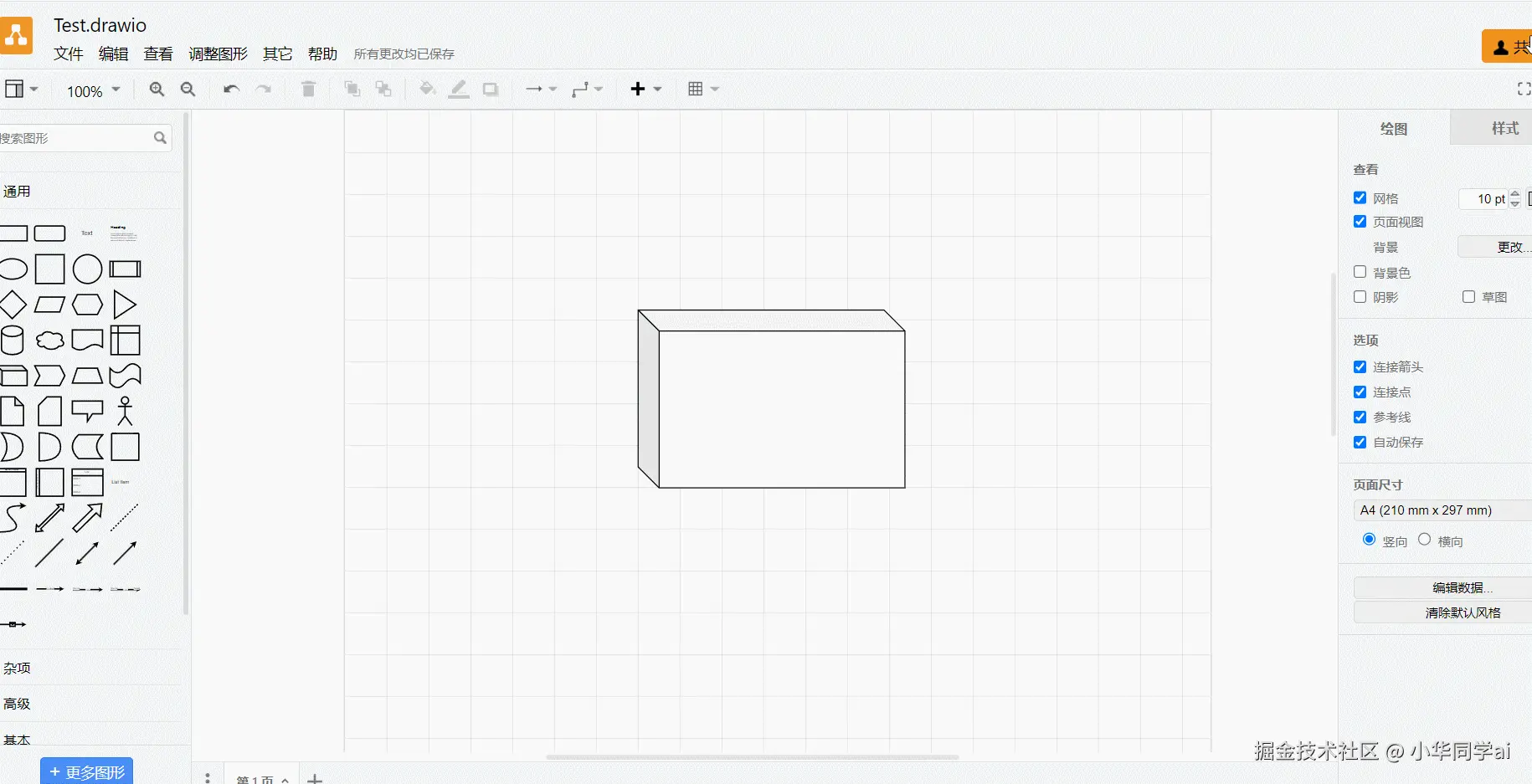Select the parallelogram shape in palette
The width and height of the screenshot is (1532, 784).
pos(50,305)
